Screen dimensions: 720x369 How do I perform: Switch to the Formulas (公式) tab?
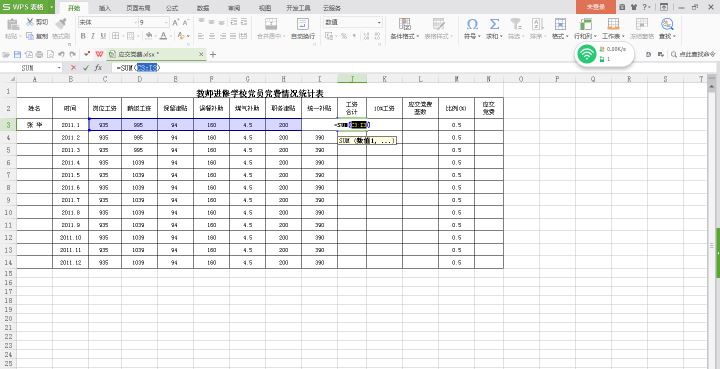coord(172,8)
